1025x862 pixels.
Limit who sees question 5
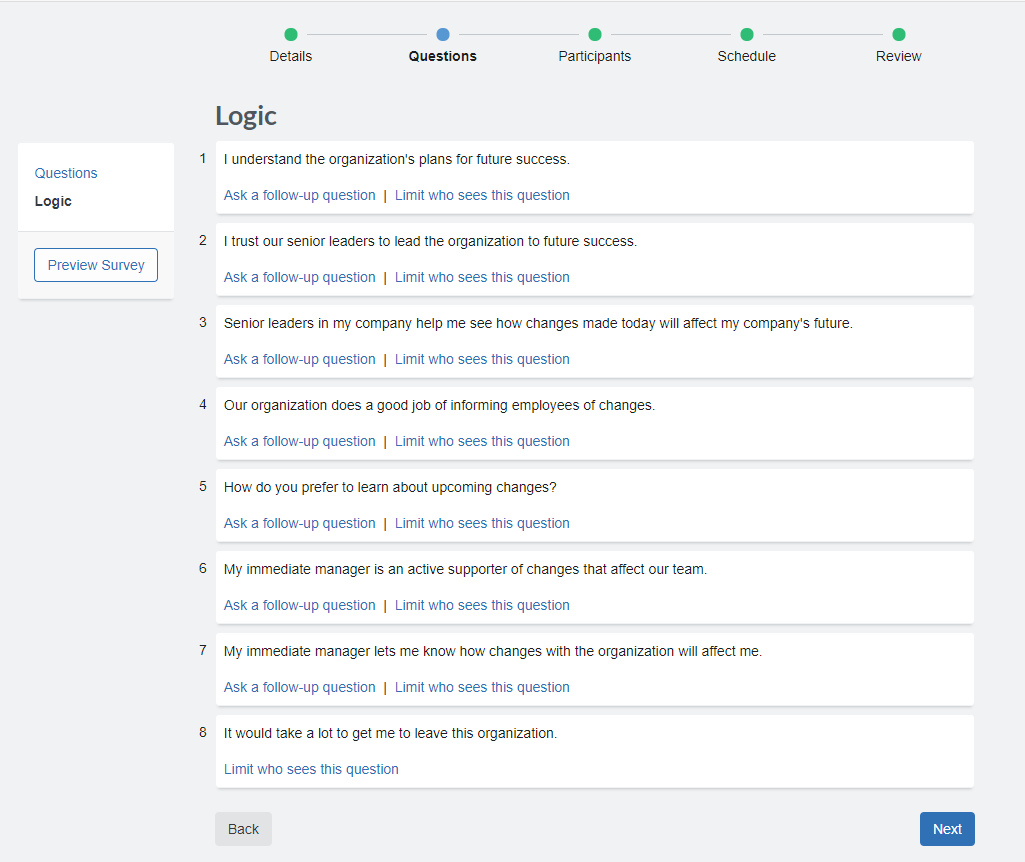[x=482, y=522]
